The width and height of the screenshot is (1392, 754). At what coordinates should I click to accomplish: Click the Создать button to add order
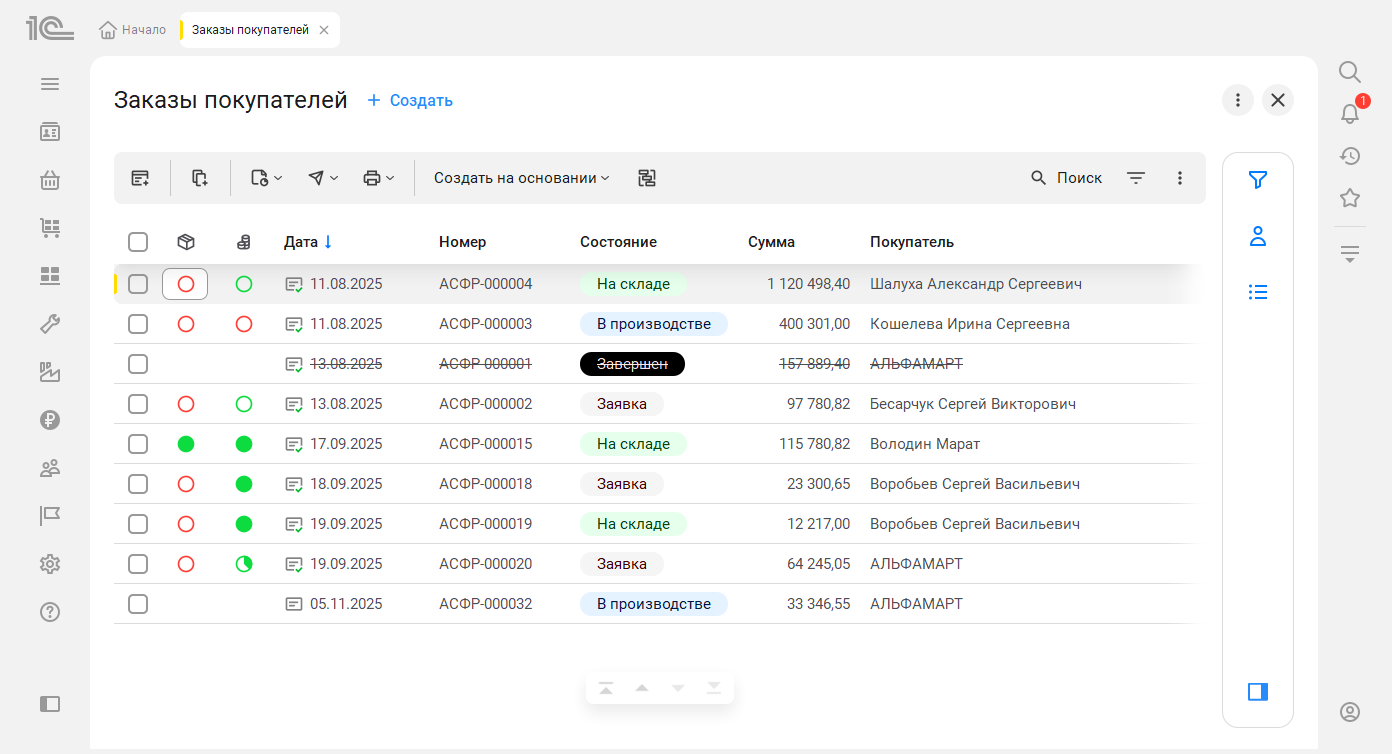pos(409,100)
